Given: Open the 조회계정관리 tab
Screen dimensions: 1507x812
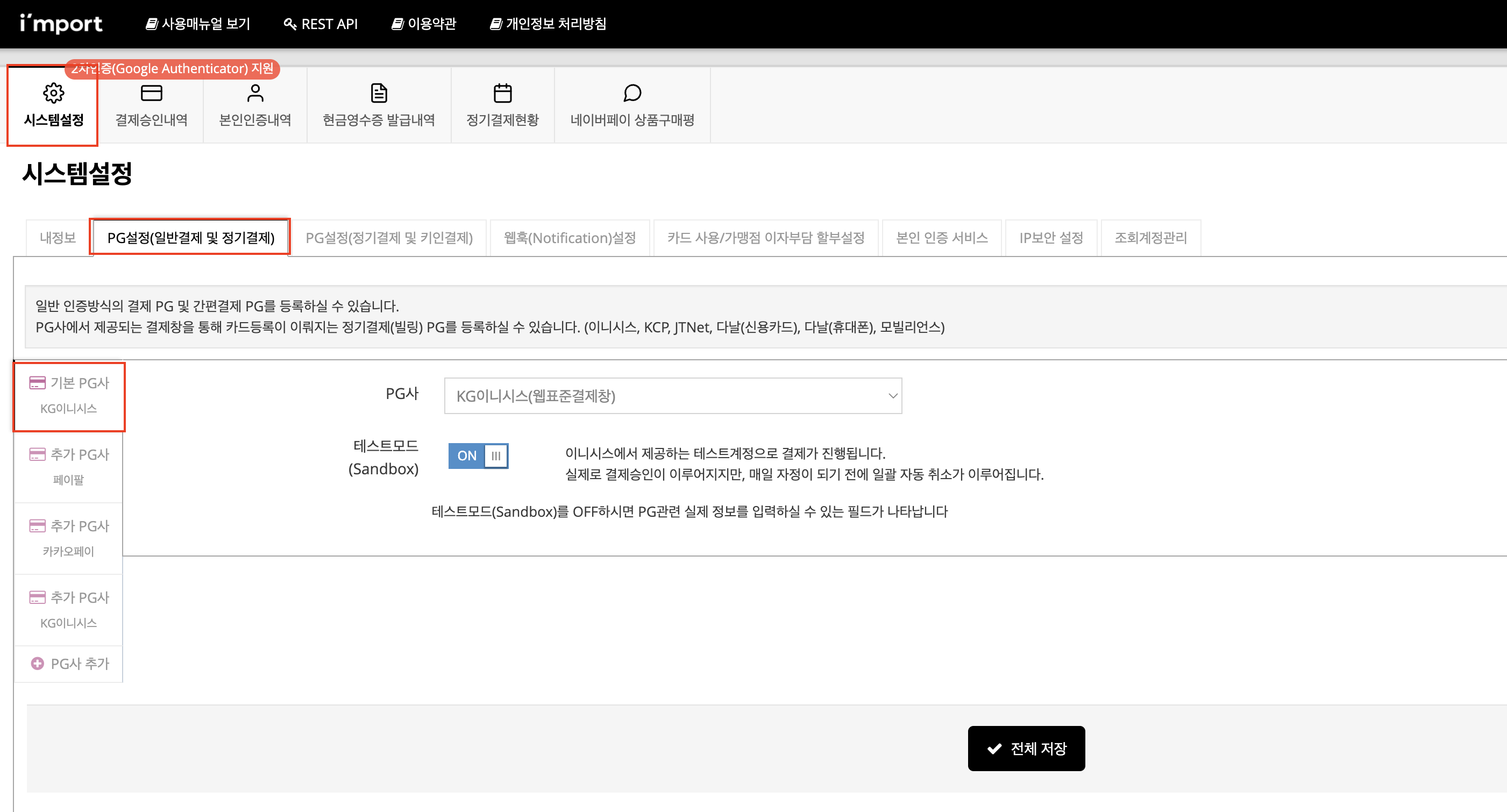Looking at the screenshot, I should click(1151, 238).
